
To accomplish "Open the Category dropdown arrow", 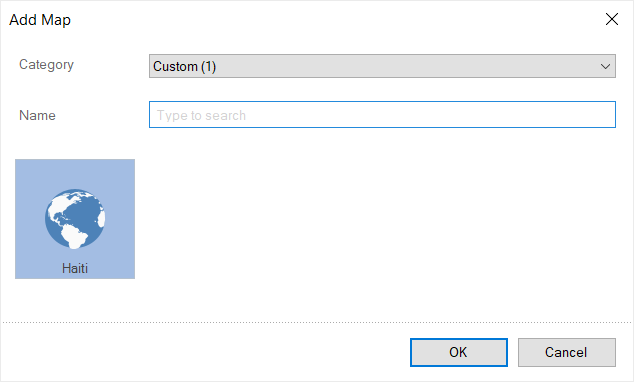I will tap(605, 66).
